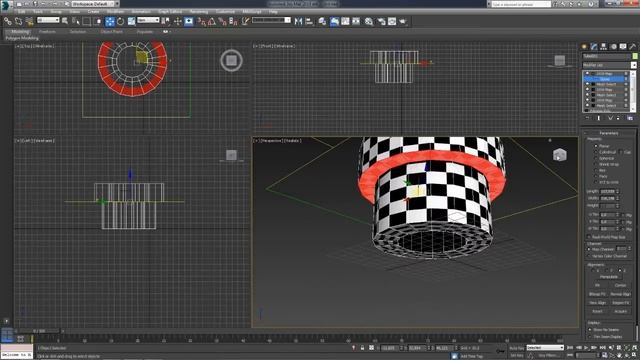This screenshot has width=640, height=360.
Task: Click the Bitmap Fit button
Action: point(597,294)
